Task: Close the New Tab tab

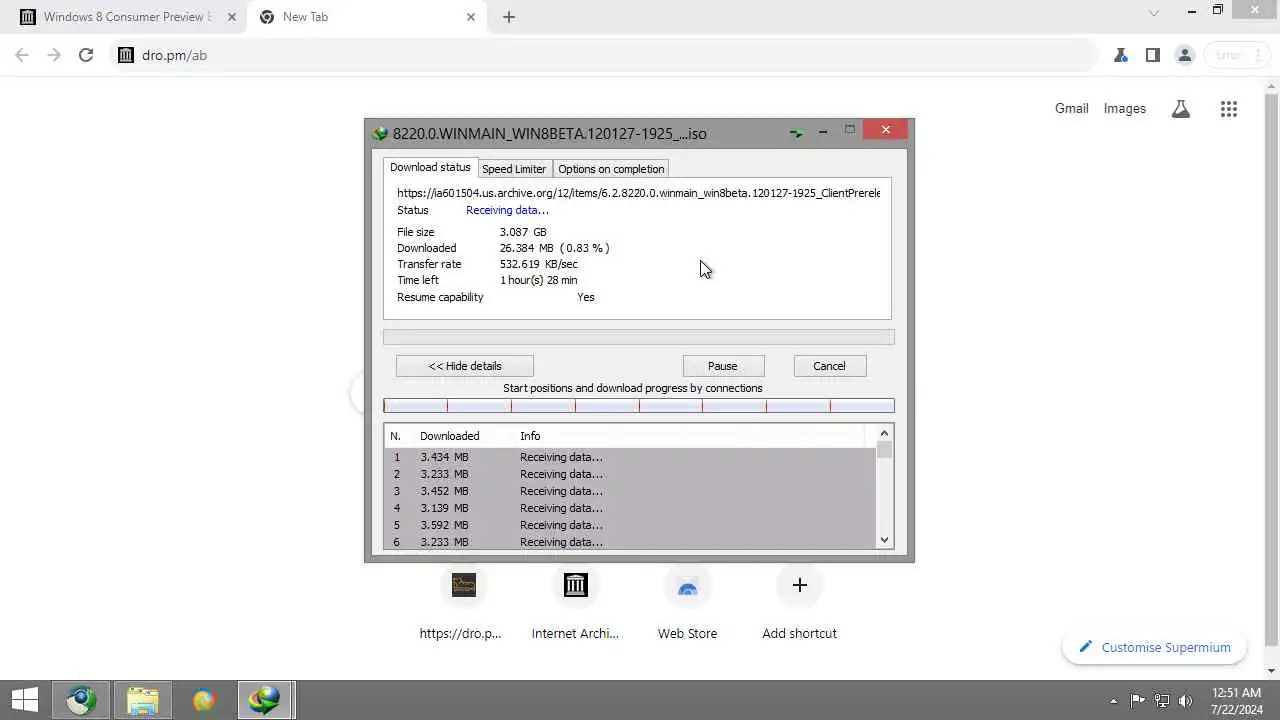Action: (x=471, y=17)
